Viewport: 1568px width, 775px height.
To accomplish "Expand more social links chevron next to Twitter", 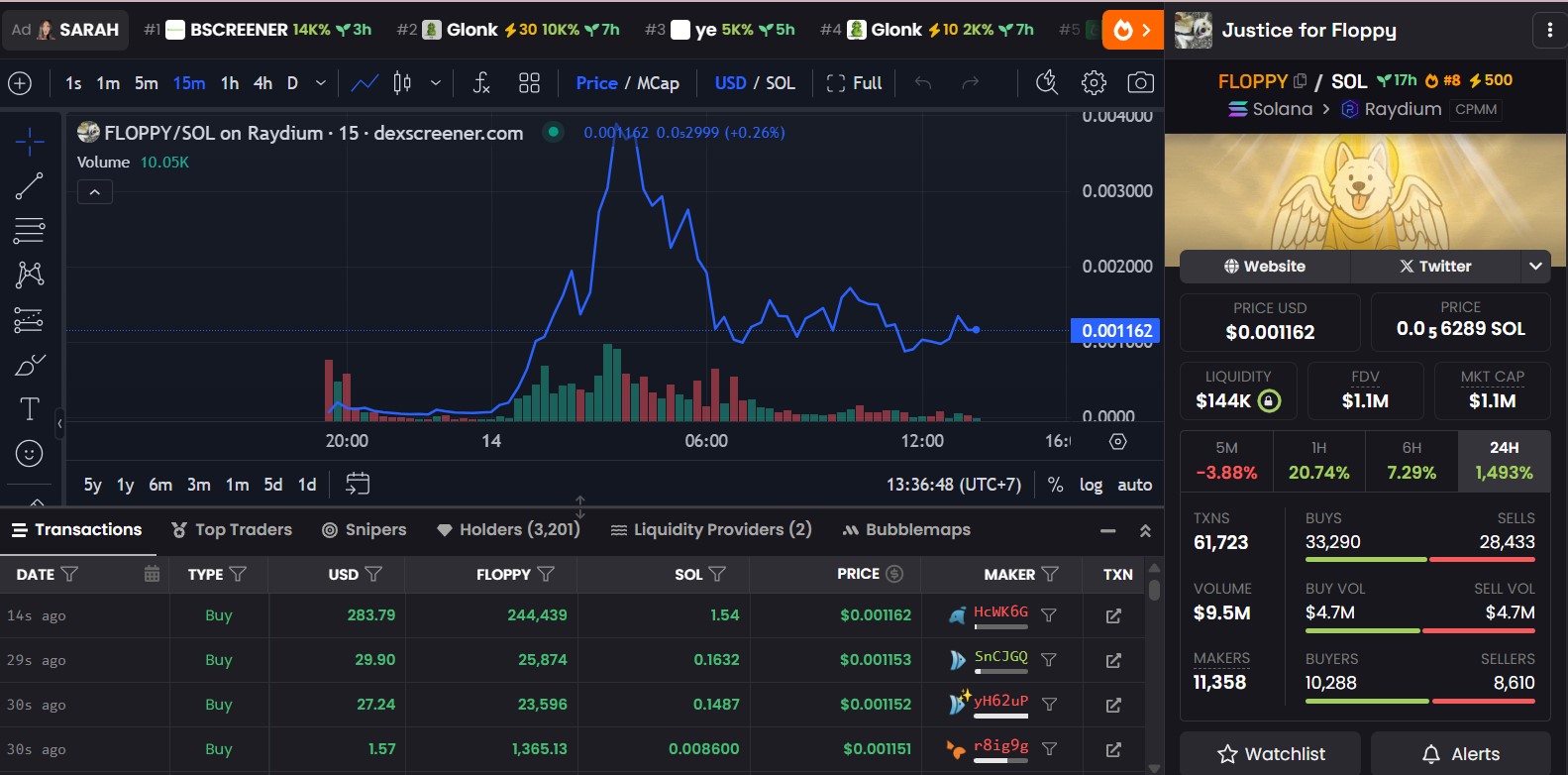I will [x=1535, y=266].
